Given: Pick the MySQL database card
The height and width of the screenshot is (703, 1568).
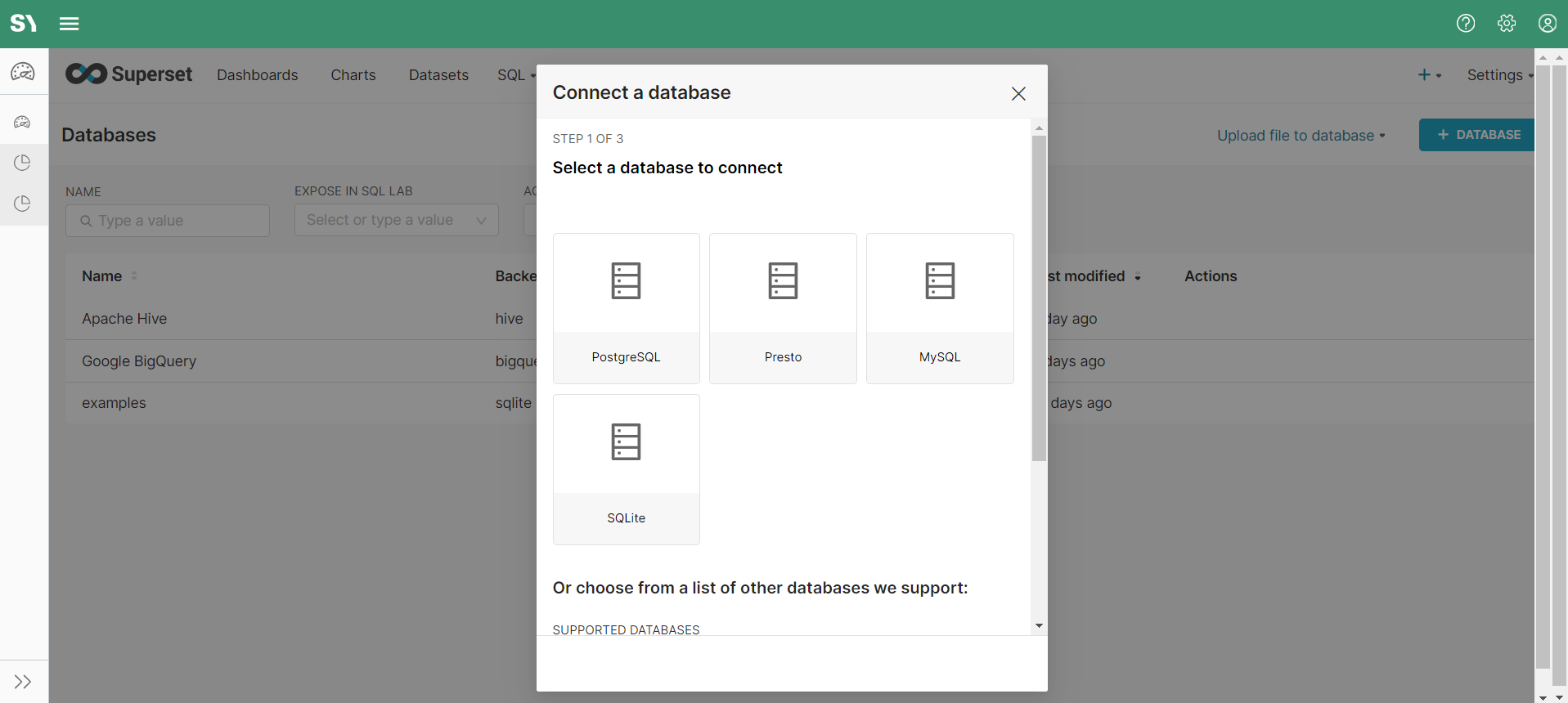Looking at the screenshot, I should (x=940, y=308).
